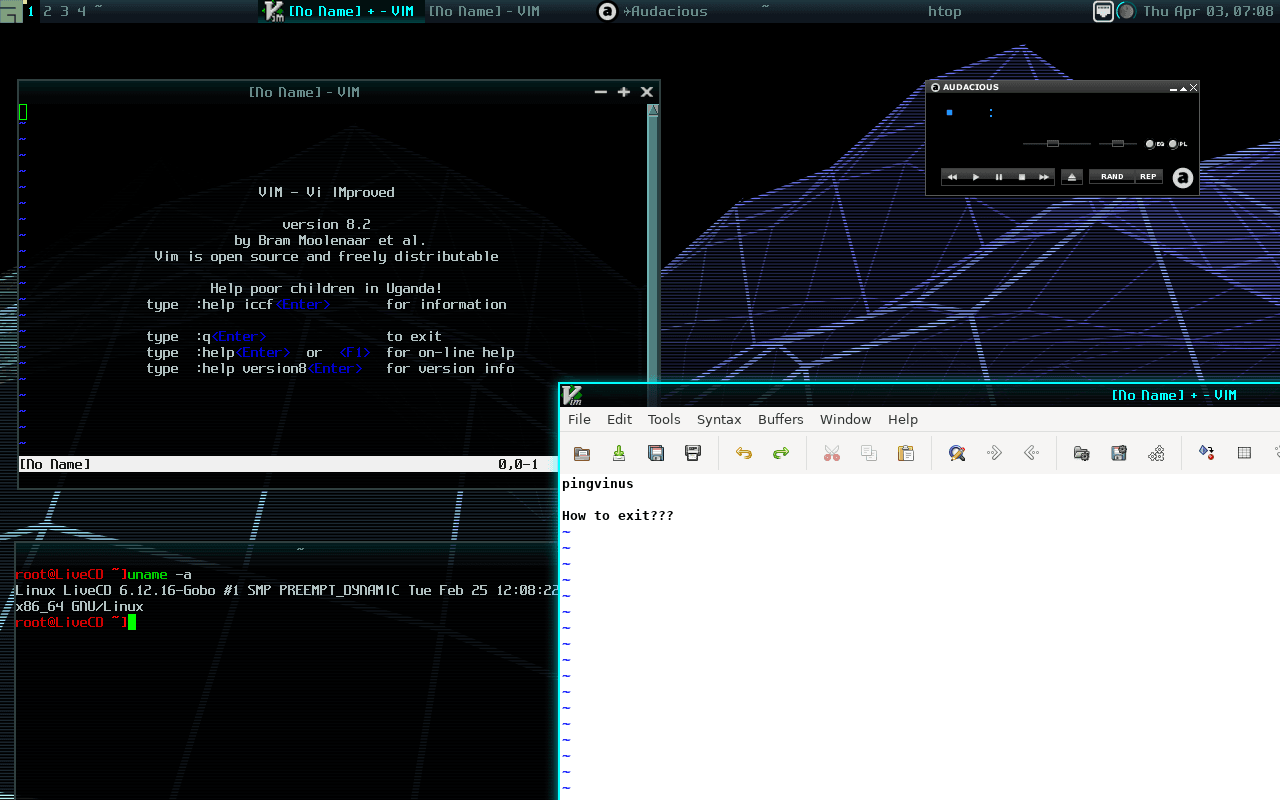The height and width of the screenshot is (800, 1280).
Task: Click the Previous track button in Audacious
Action: click(952, 177)
